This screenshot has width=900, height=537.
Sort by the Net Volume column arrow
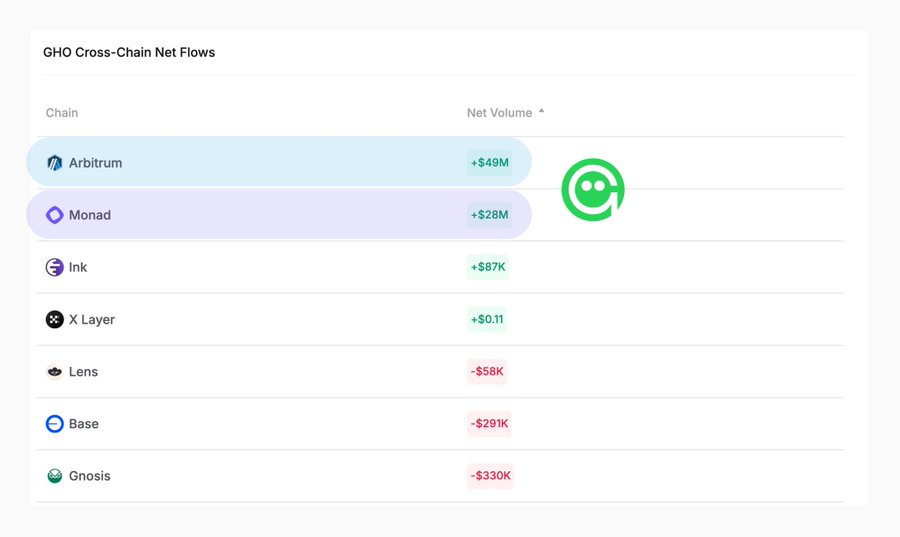tap(541, 111)
